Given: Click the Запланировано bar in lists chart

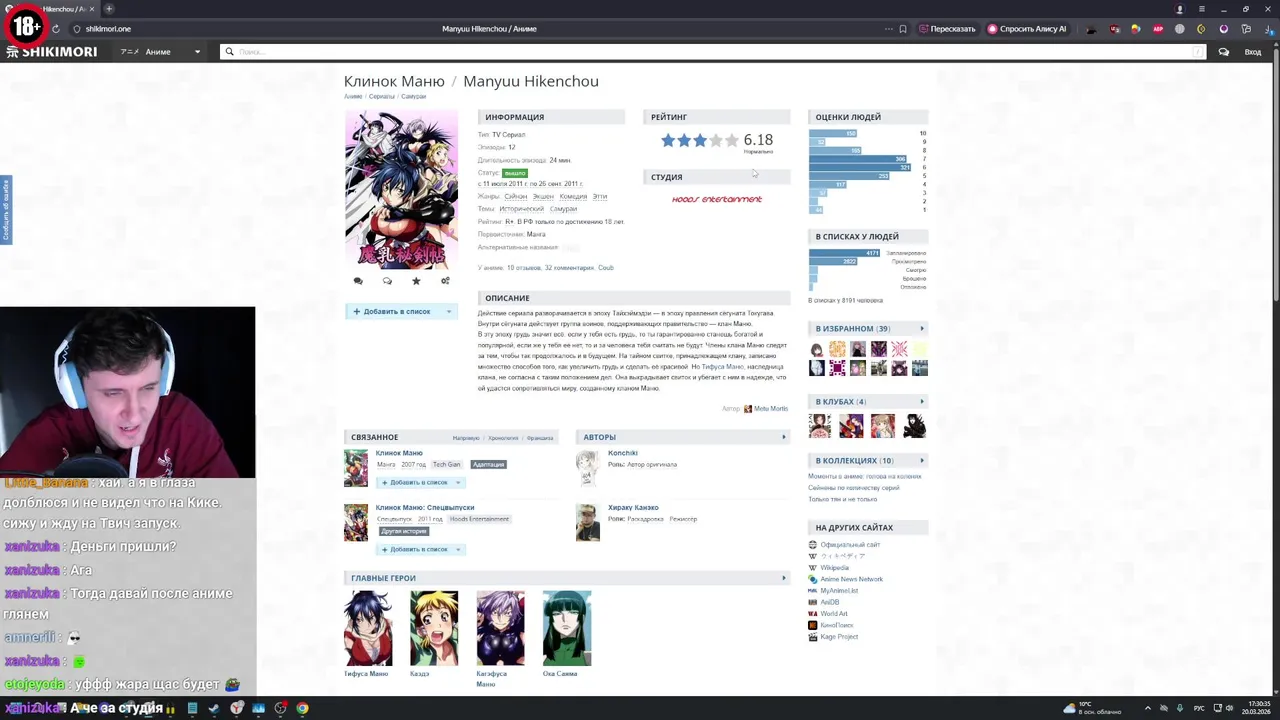Looking at the screenshot, I should [845, 253].
